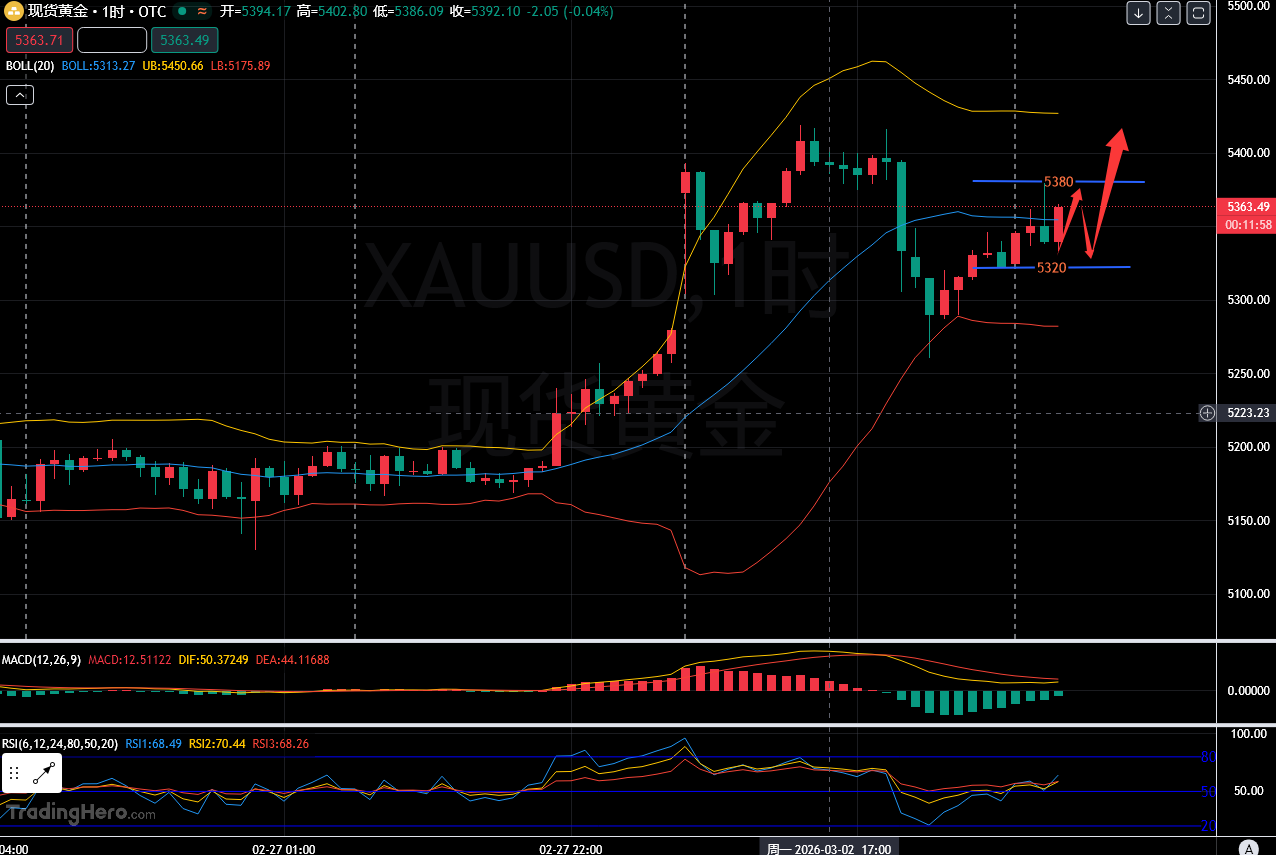This screenshot has height=855, width=1276.
Task: Click the -2.05 (-0.04%) change value
Action: point(569,12)
